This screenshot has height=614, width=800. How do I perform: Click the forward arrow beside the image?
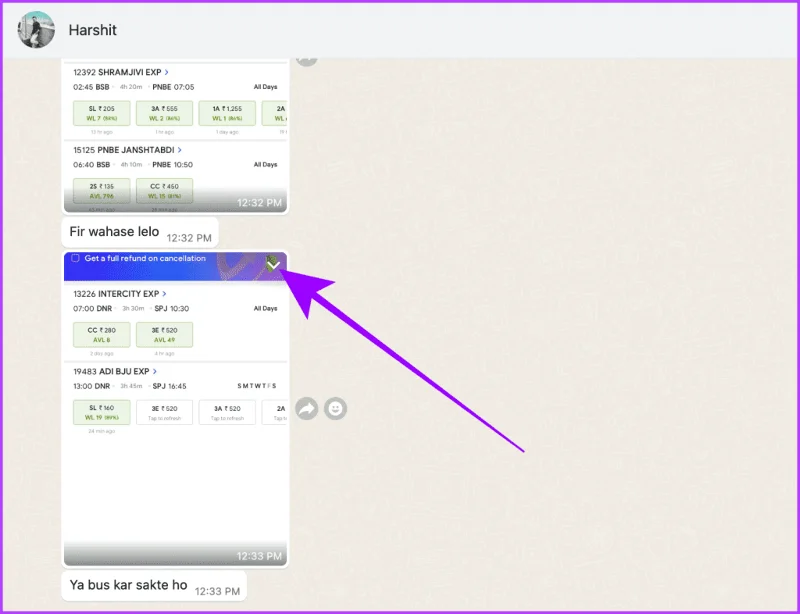[307, 408]
